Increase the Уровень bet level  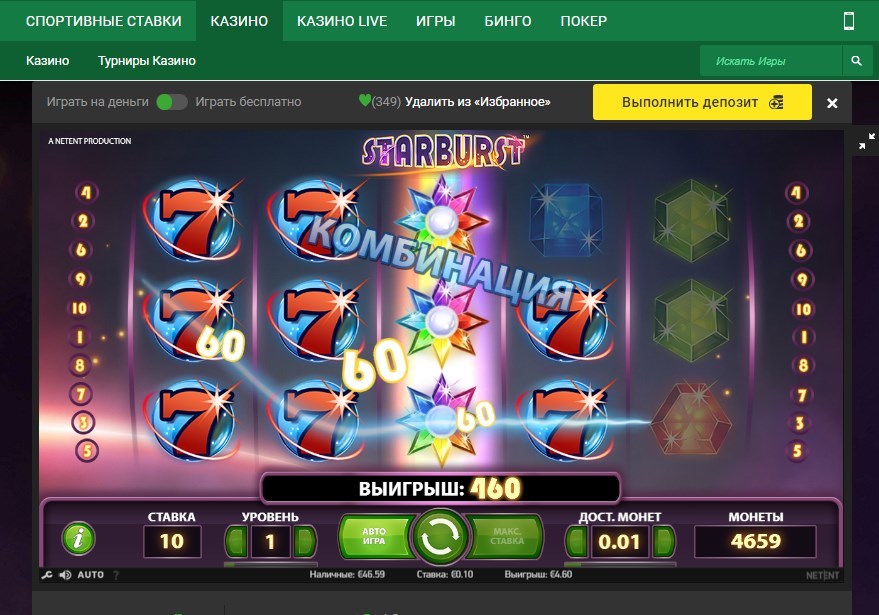click(x=305, y=541)
